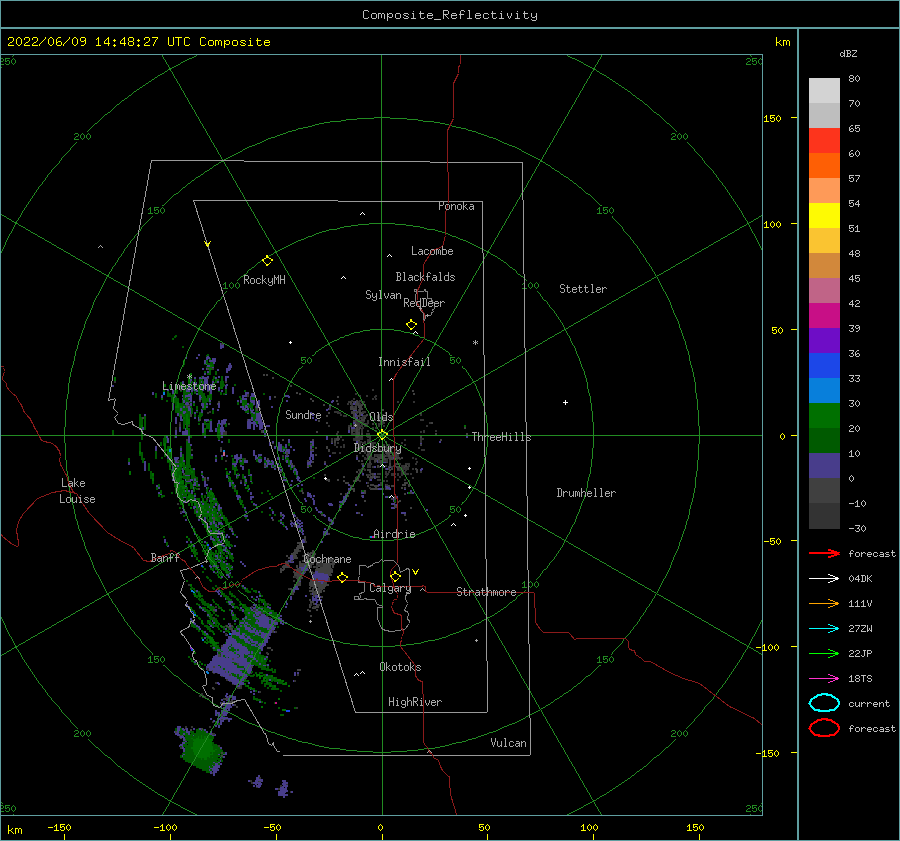Select the Blackfalds label

(425, 277)
